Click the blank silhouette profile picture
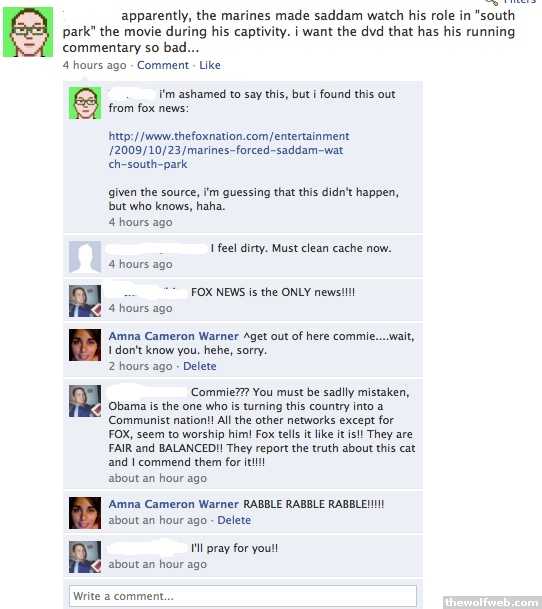 click(85, 257)
